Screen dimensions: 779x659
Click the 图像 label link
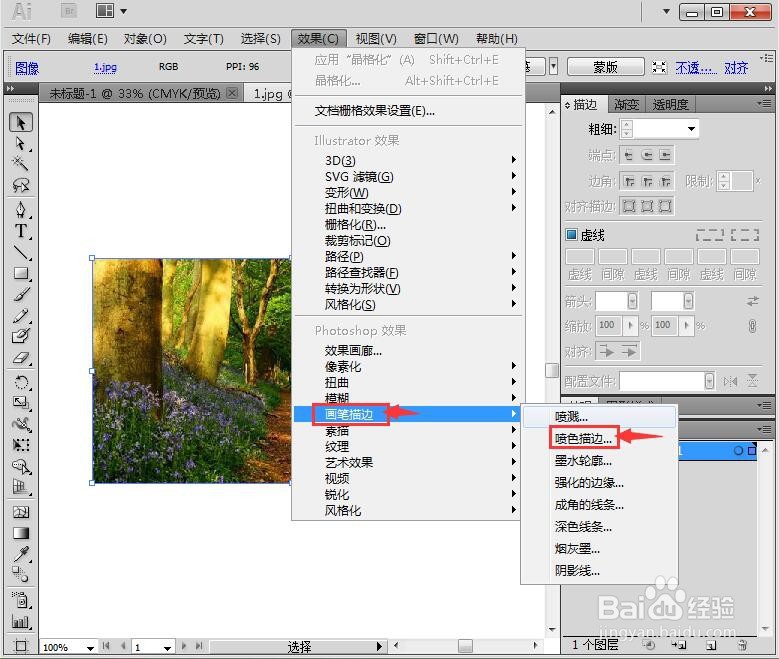(27, 68)
